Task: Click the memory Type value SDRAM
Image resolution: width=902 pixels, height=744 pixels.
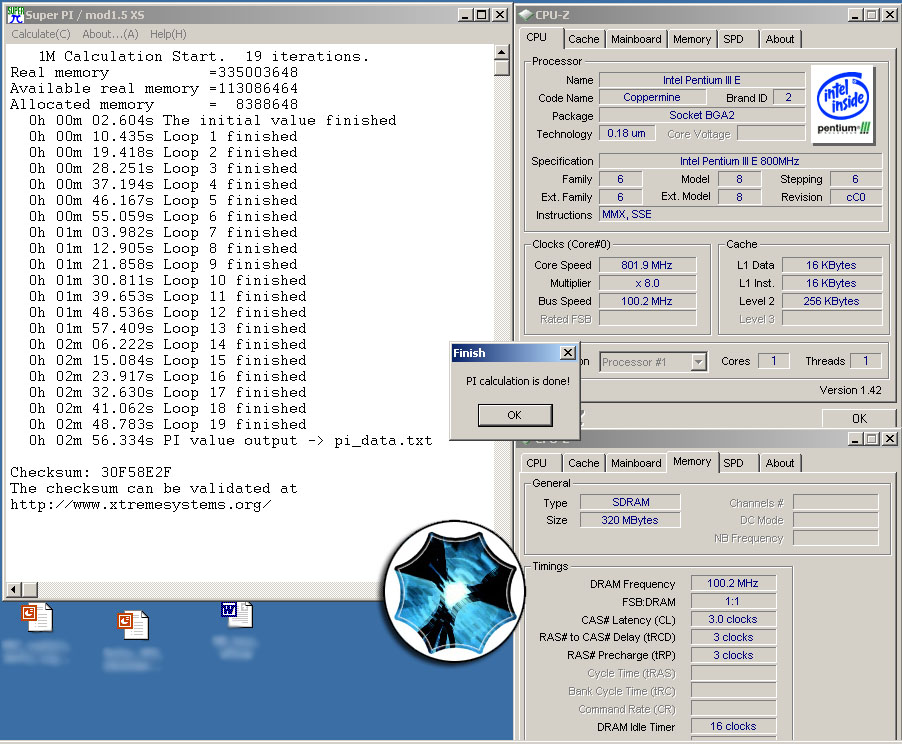Action: (x=630, y=502)
